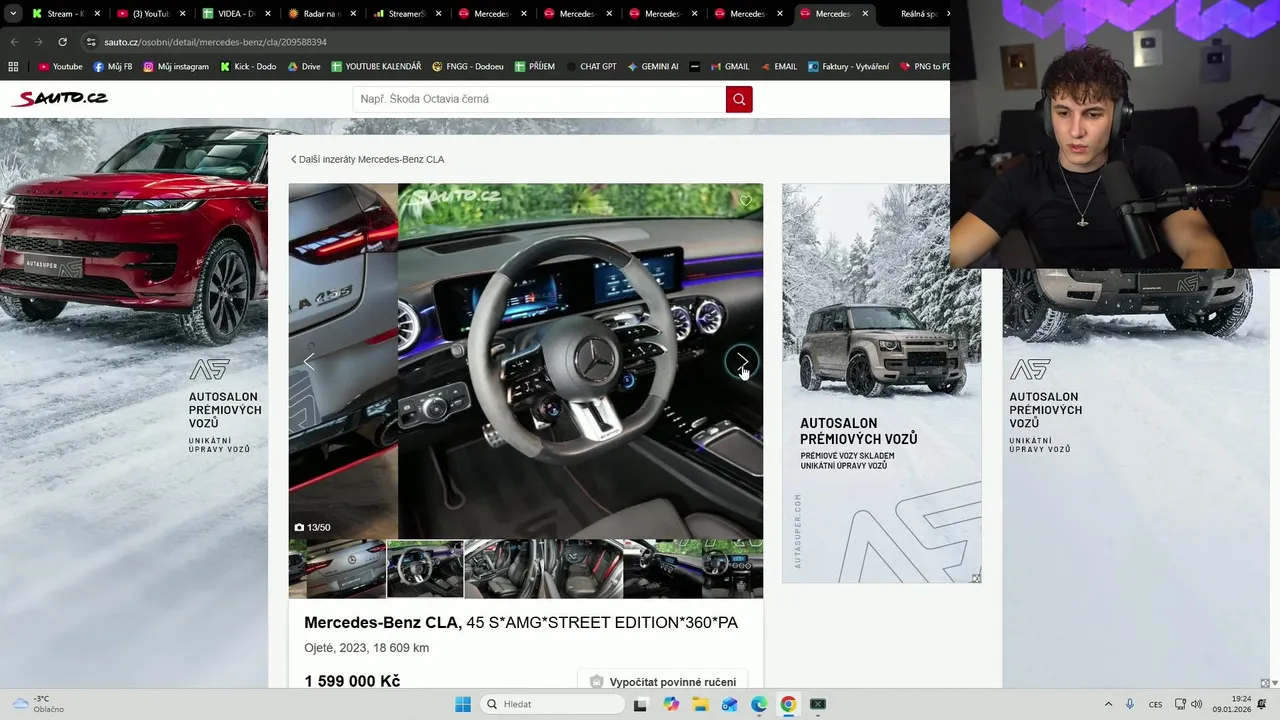Open File Explorer from the taskbar
Screen dimensions: 1280x720
[x=700, y=704]
